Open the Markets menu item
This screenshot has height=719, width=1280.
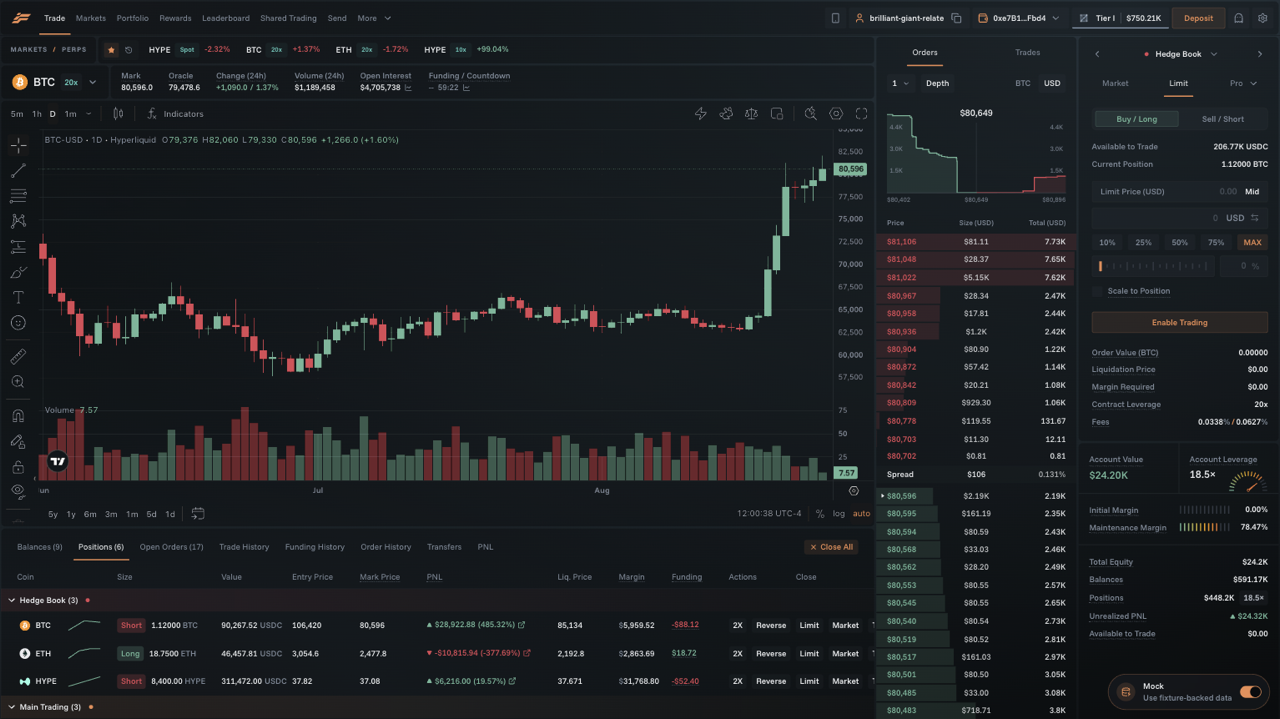pyautogui.click(x=90, y=18)
